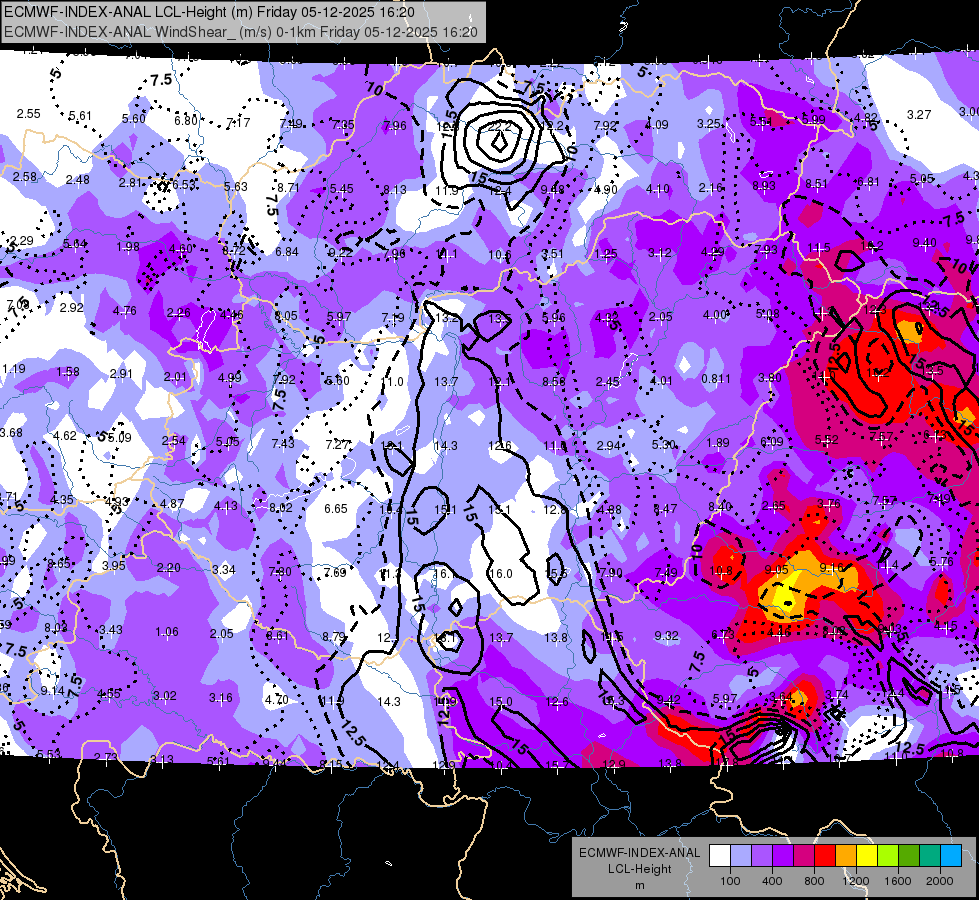Click the grid value 3.68
Screen dimensions: 979x900
(11, 433)
